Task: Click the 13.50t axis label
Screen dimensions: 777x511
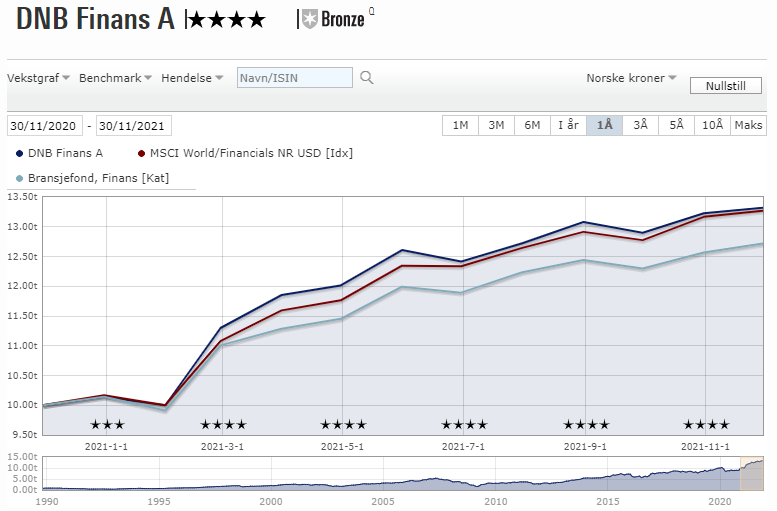Action: tap(22, 197)
